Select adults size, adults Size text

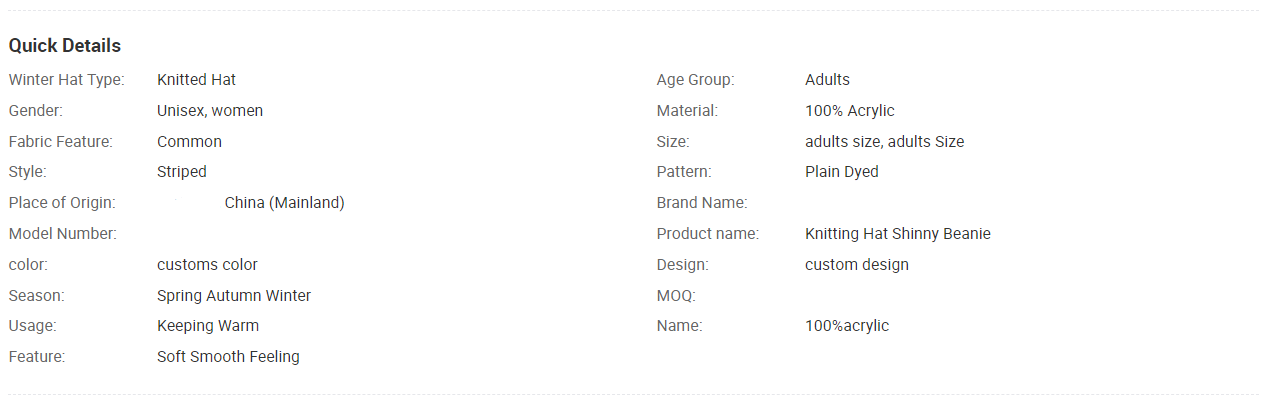[885, 142]
